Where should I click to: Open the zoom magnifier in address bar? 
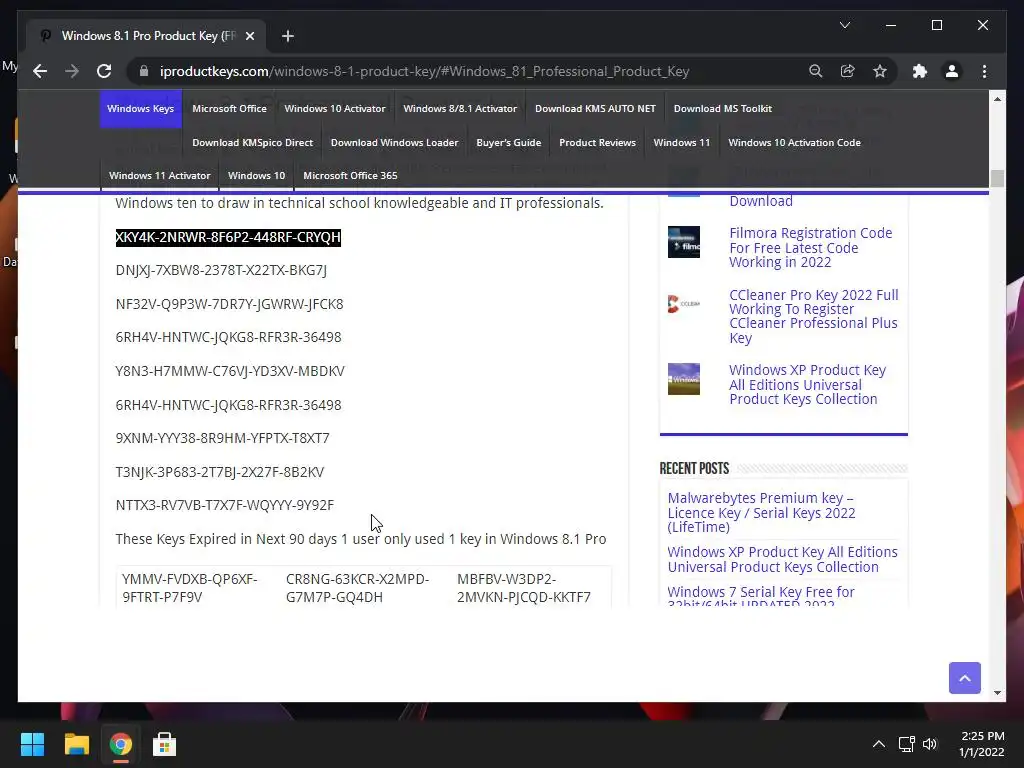click(815, 71)
